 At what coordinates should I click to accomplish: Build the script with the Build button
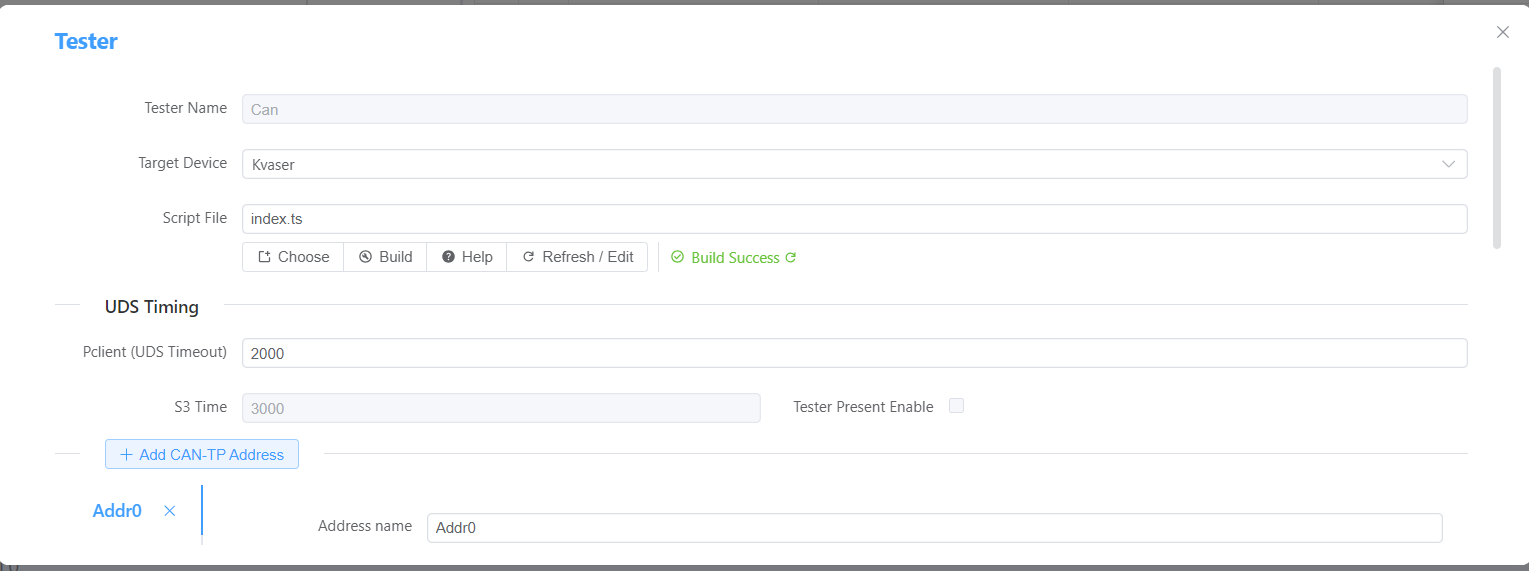click(385, 257)
